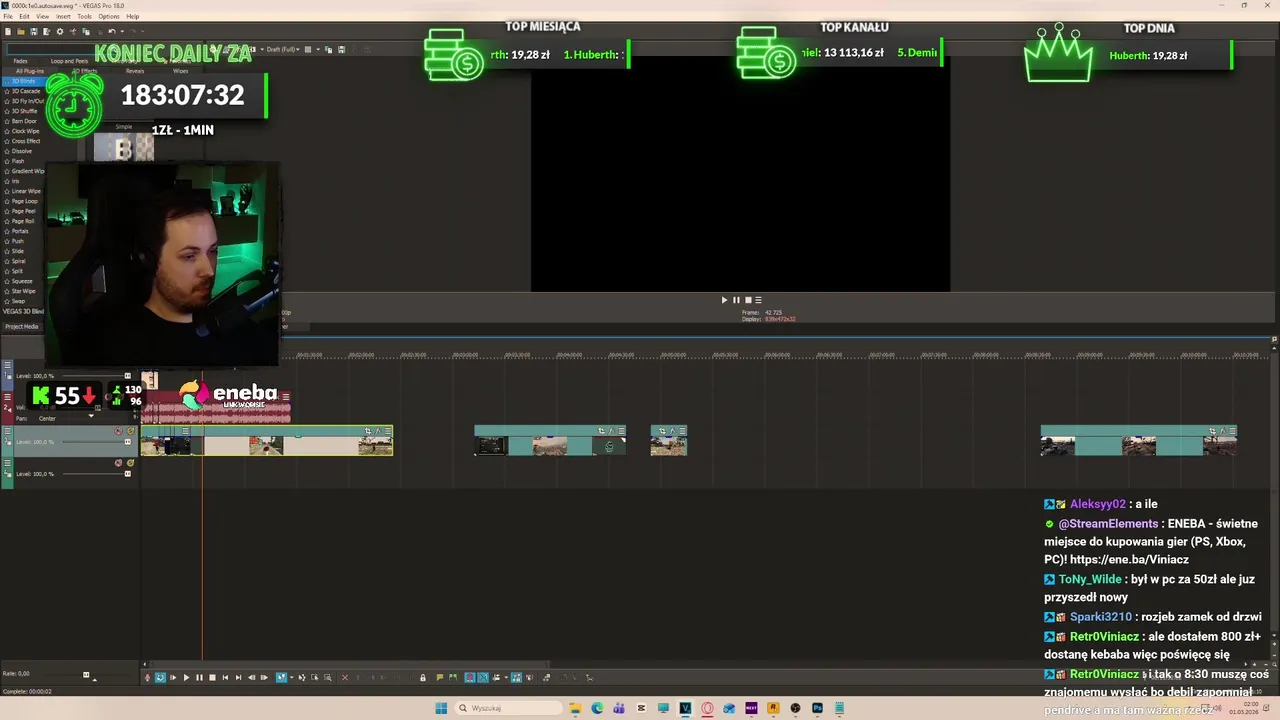1280x720 pixels.
Task: Open the Draft (Full) preview quality dropdown
Action: pos(283,49)
